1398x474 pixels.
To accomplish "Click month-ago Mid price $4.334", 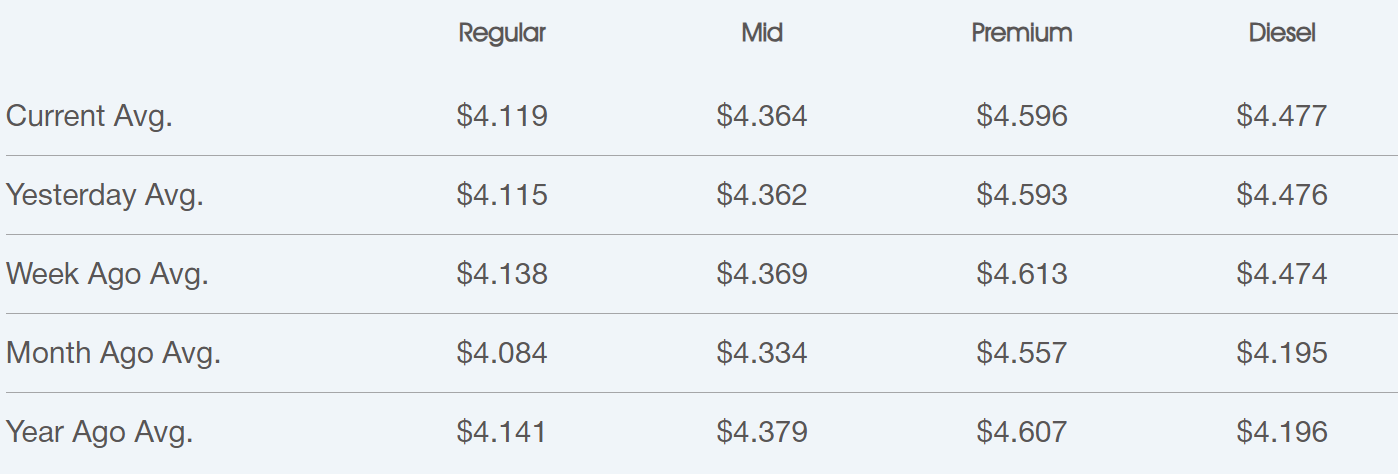I will click(762, 353).
